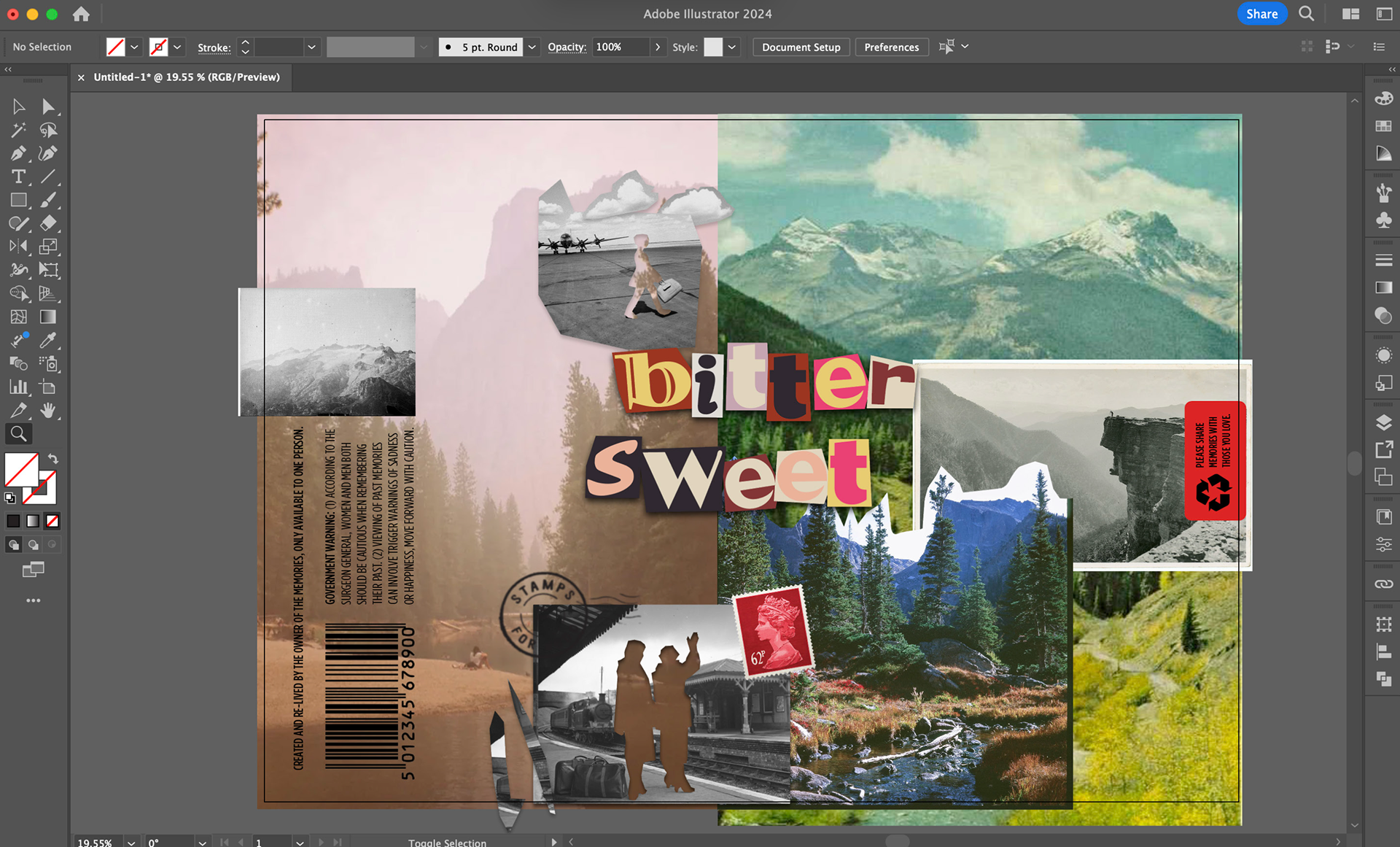The height and width of the screenshot is (847, 1400).
Task: Switch to the Untitled-1 document tab
Action: click(187, 77)
